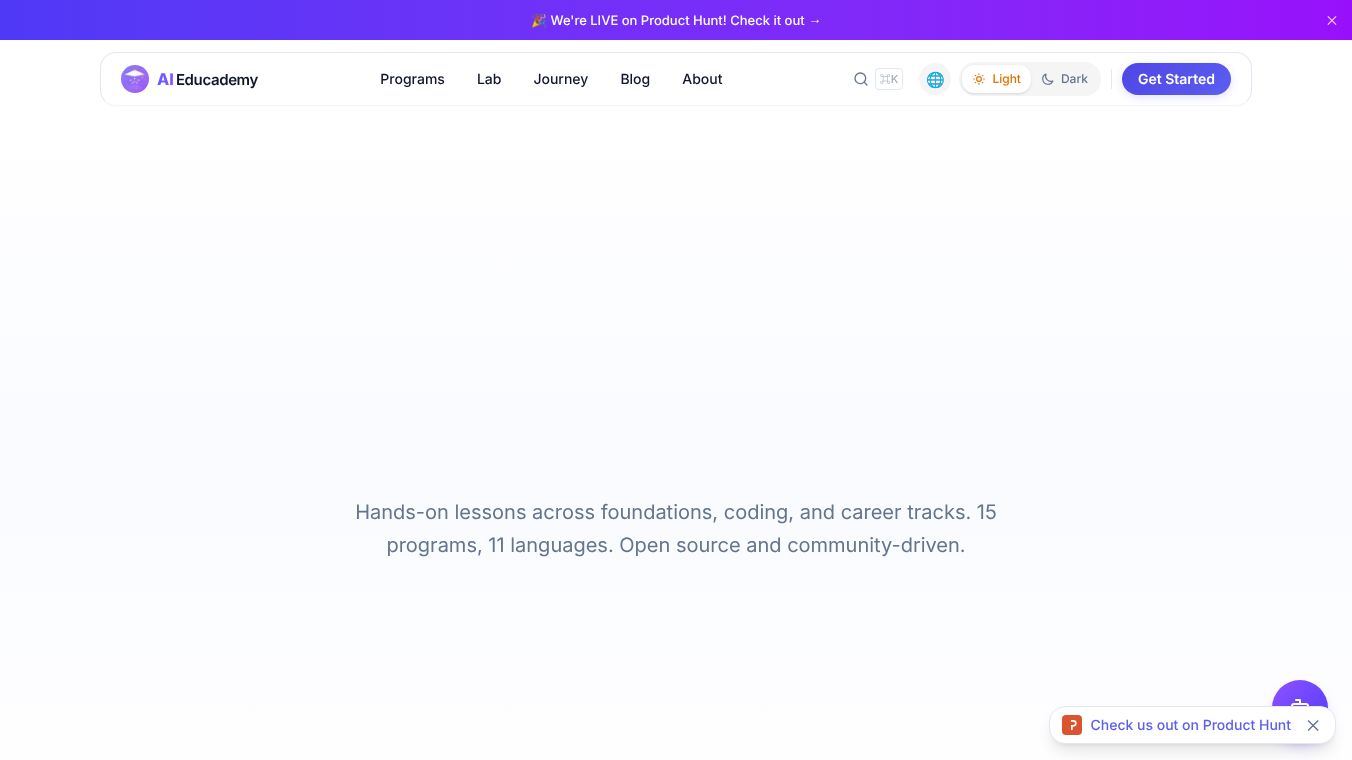The image size is (1352, 760).
Task: Click the moon icon on Dark option
Action: click(x=1048, y=79)
